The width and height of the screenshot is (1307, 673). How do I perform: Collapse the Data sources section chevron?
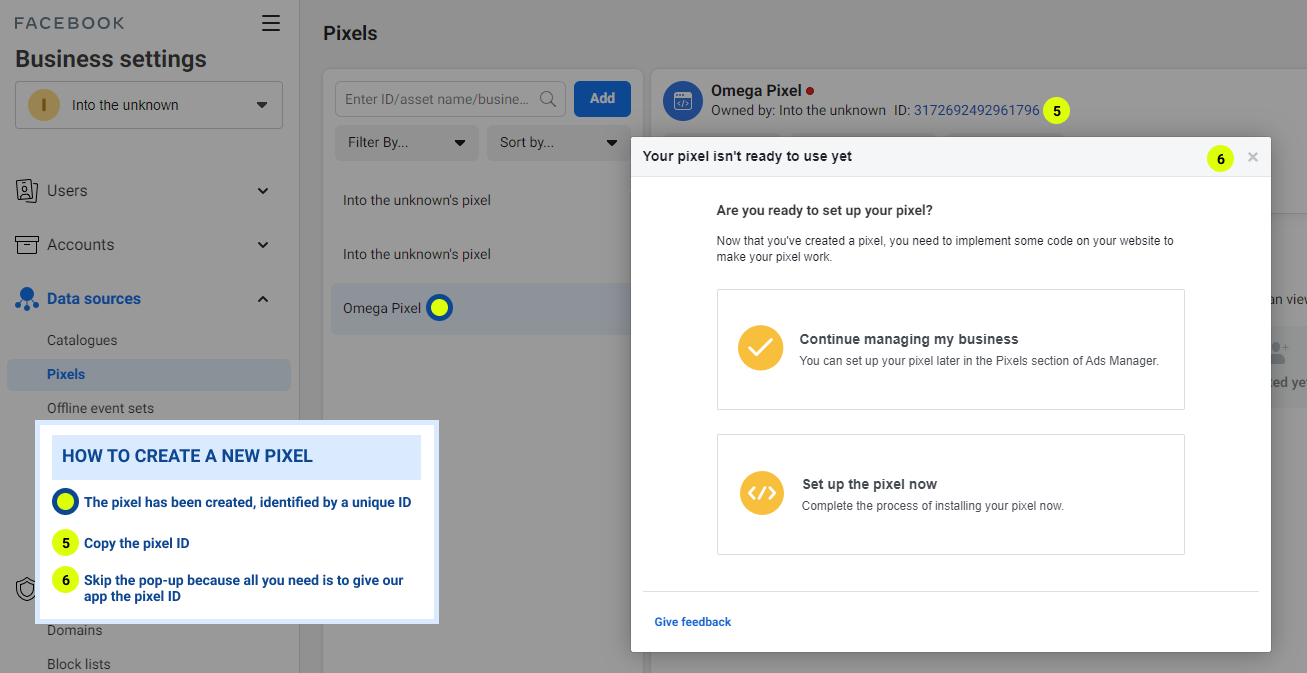tap(263, 298)
